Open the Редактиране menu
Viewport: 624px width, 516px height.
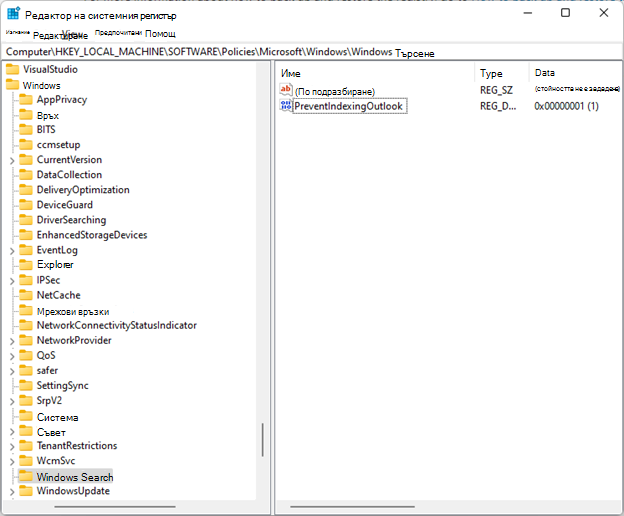tap(60, 35)
